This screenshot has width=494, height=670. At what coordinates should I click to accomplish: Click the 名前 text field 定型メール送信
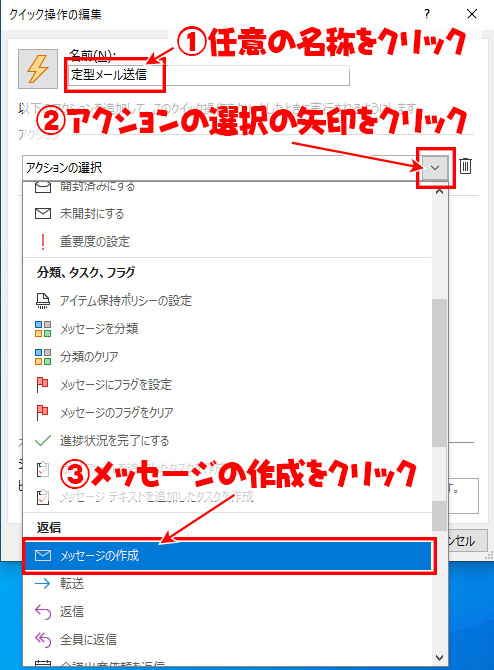(x=209, y=75)
